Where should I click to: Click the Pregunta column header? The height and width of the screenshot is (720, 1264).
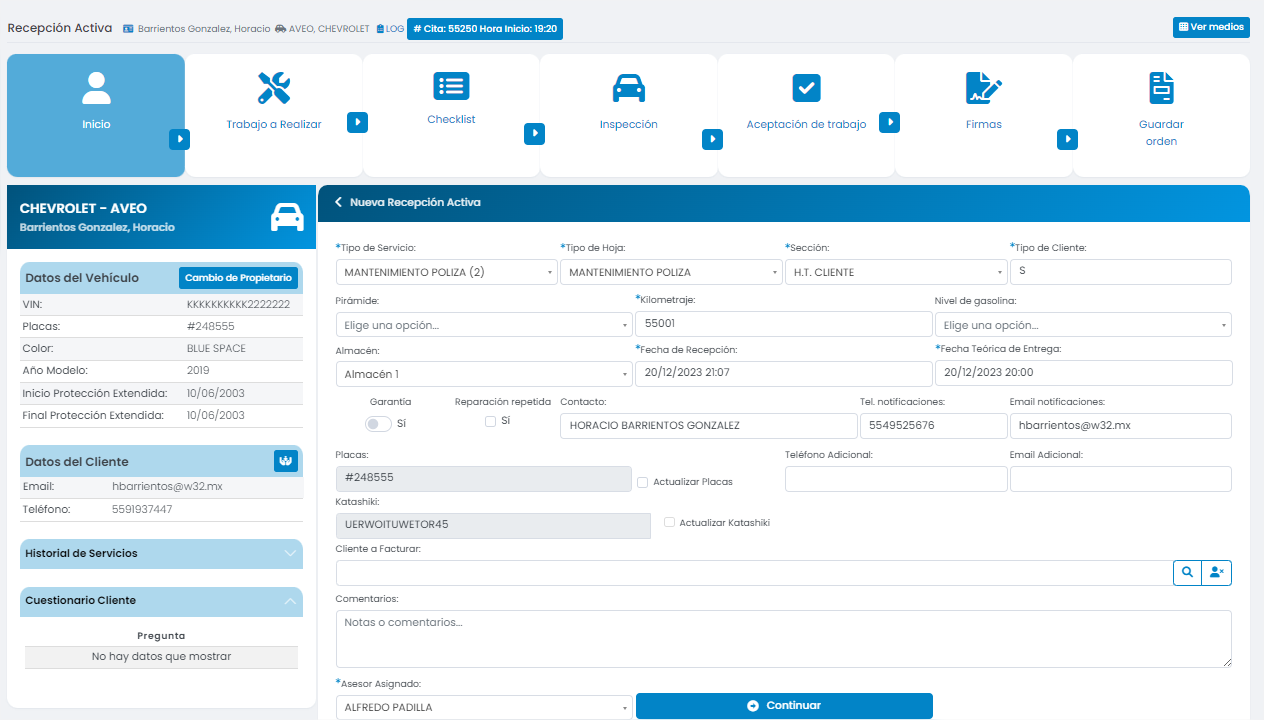[x=161, y=635]
